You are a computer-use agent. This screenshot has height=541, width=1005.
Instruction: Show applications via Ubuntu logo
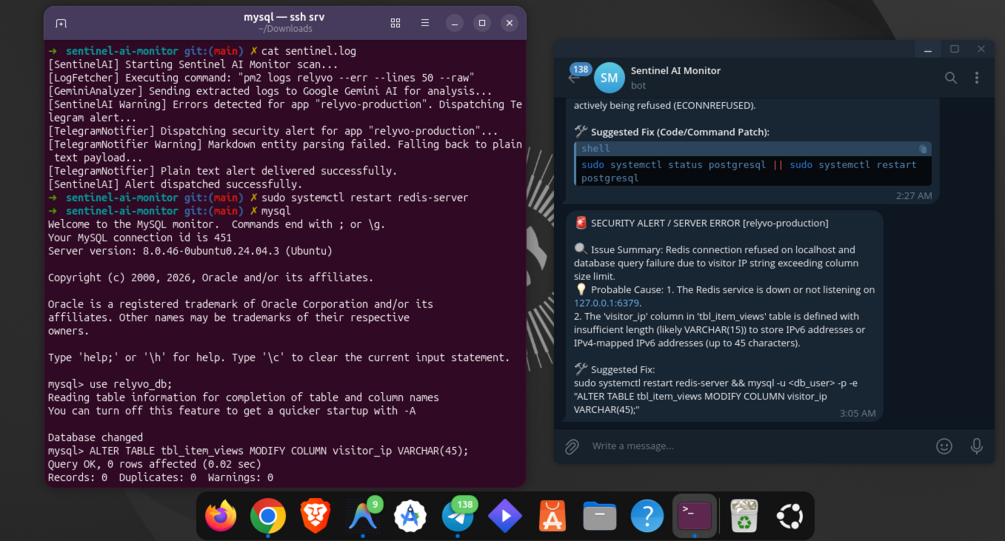click(x=790, y=515)
